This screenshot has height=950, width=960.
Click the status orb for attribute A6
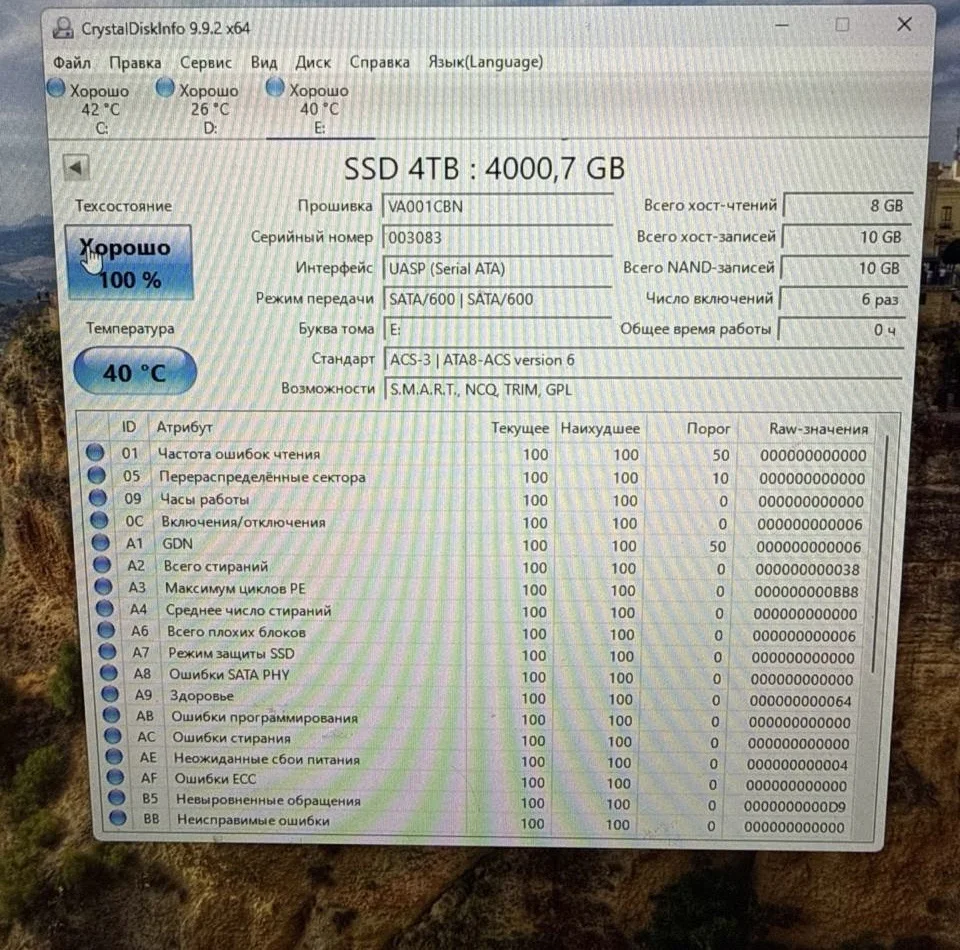tap(106, 630)
